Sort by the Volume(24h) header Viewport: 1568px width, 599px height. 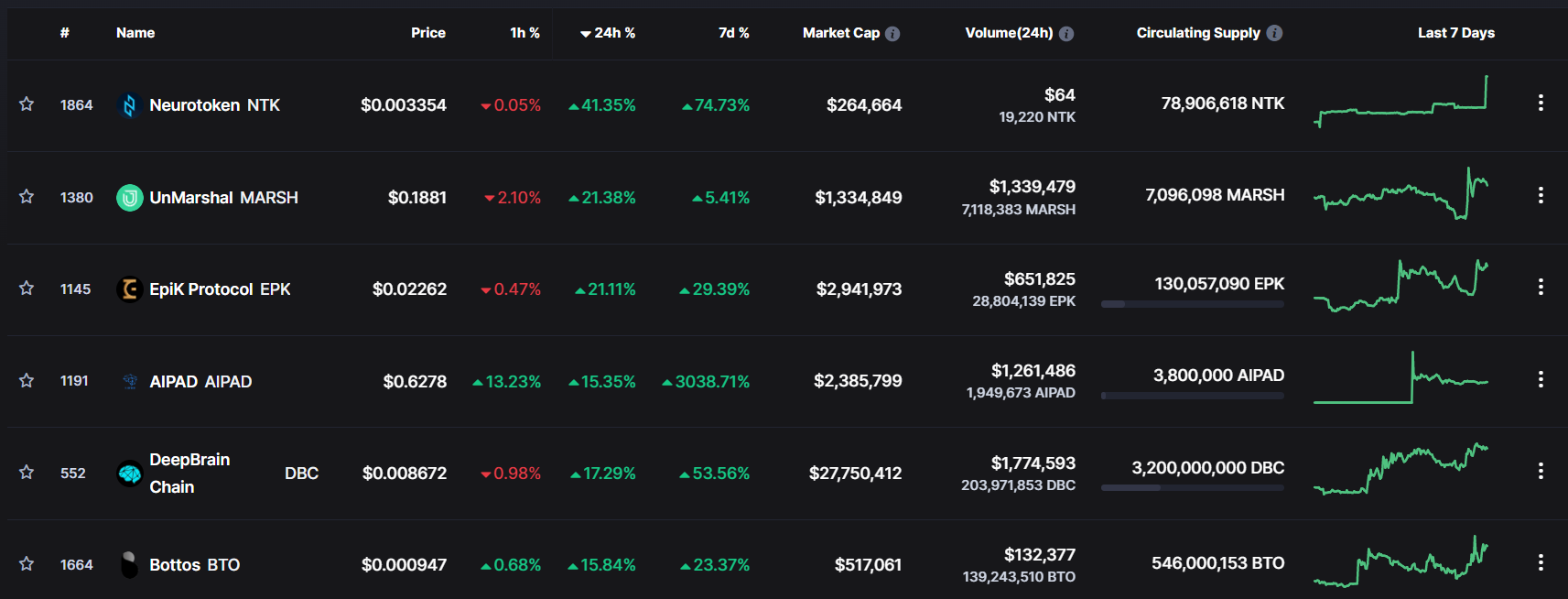click(1009, 33)
